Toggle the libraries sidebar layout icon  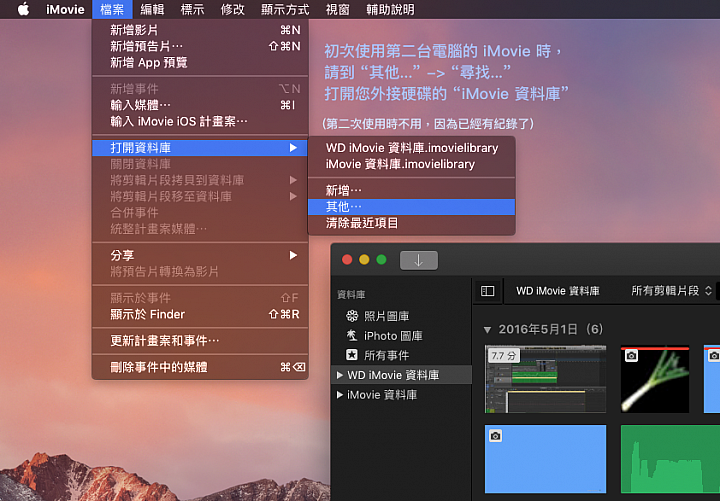pyautogui.click(x=487, y=291)
